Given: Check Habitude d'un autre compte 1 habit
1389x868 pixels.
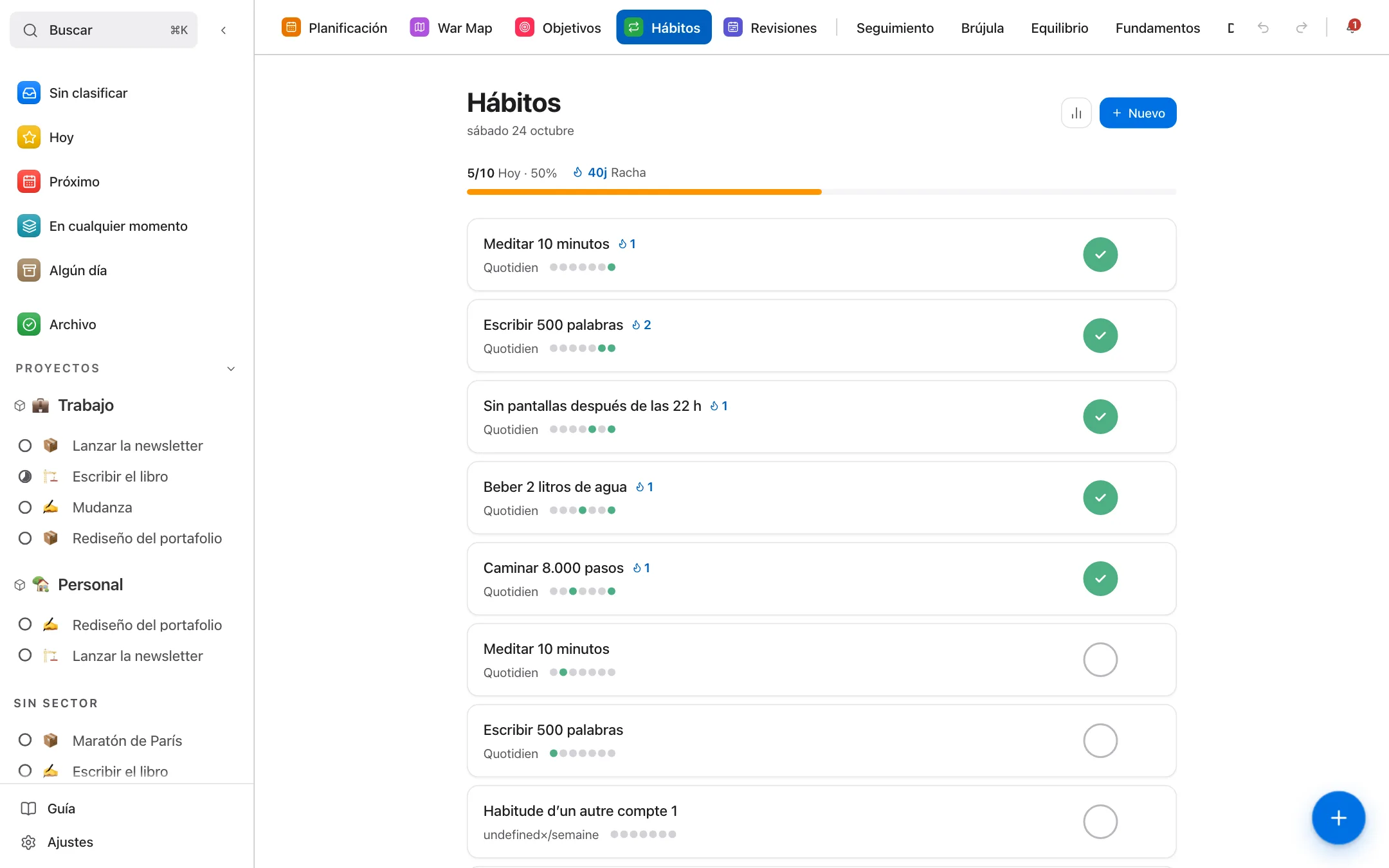Looking at the screenshot, I should pos(1100,822).
